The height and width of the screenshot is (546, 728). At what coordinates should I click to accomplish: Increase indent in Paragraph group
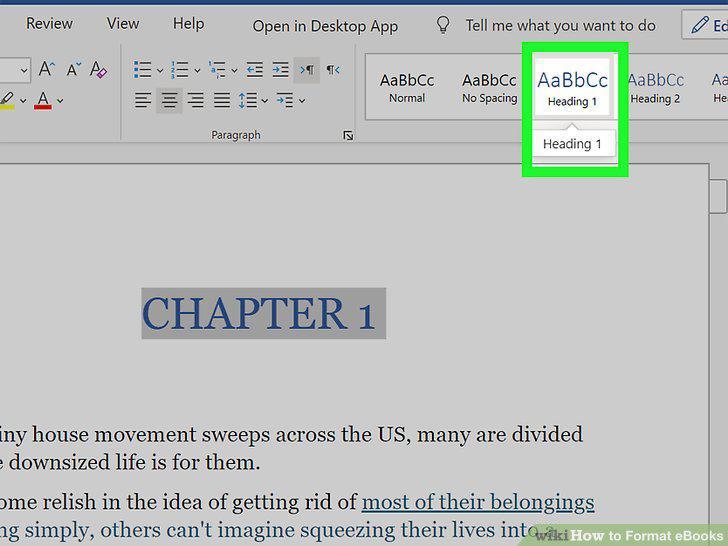click(x=280, y=70)
